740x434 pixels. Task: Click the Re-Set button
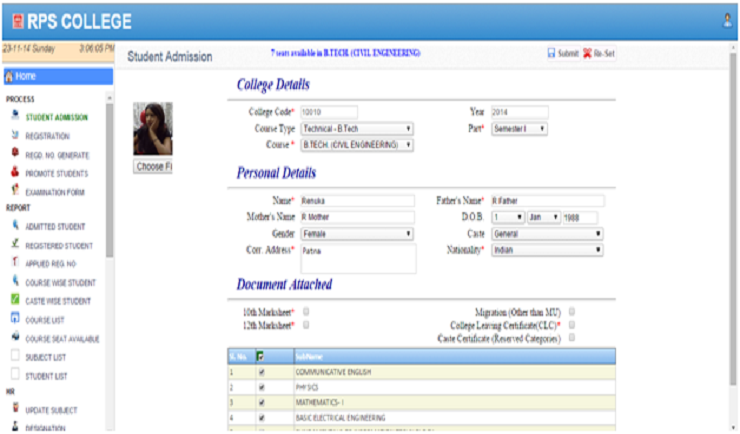pyautogui.click(x=599, y=53)
